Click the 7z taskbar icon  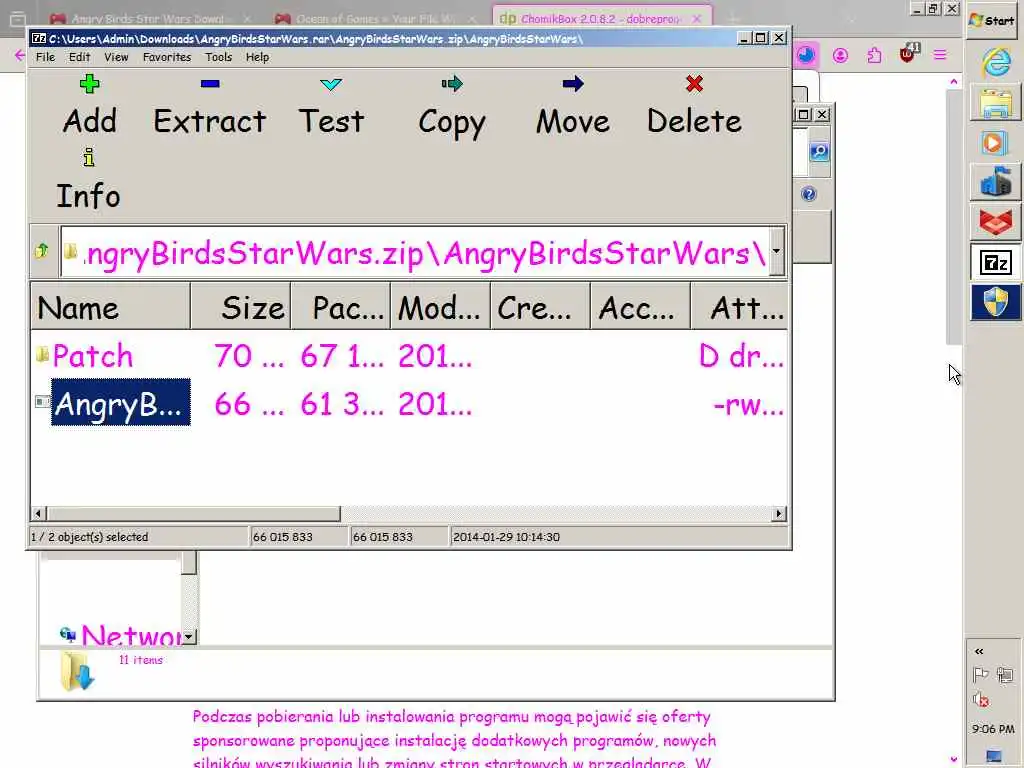[995, 263]
